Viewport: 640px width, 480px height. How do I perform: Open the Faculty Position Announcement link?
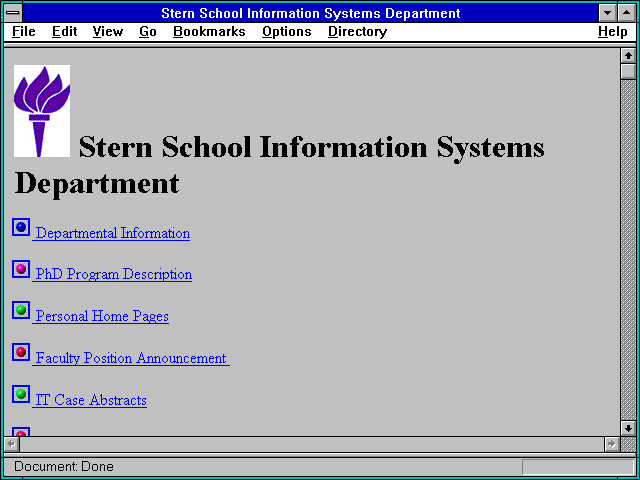pos(131,358)
